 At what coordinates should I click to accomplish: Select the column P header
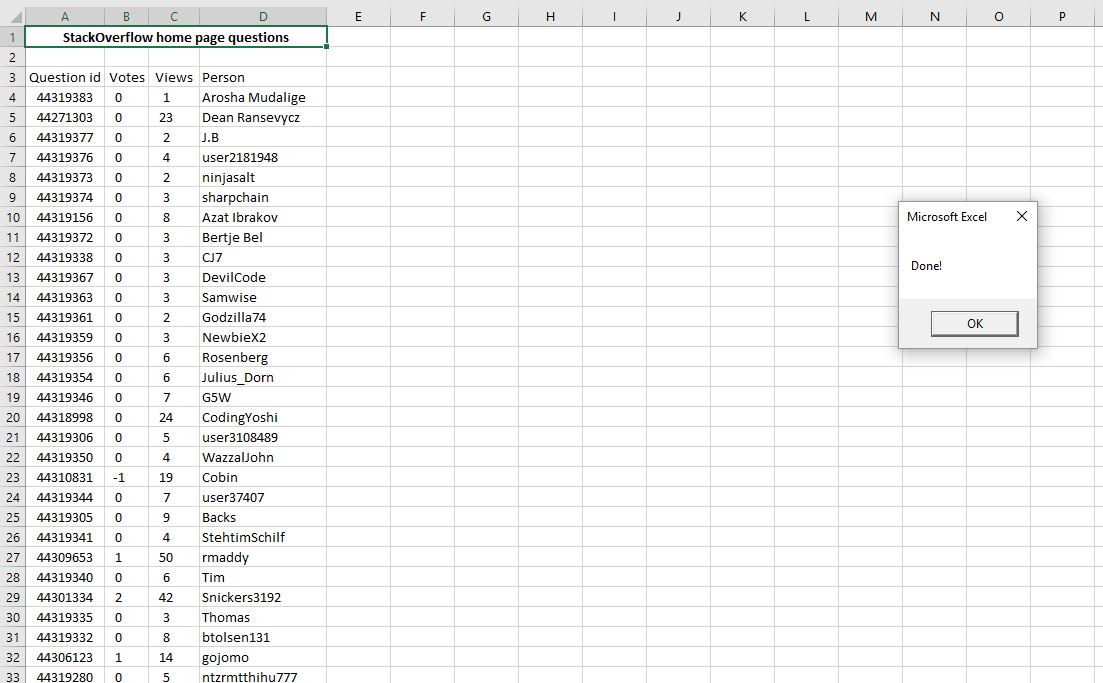[x=1062, y=16]
